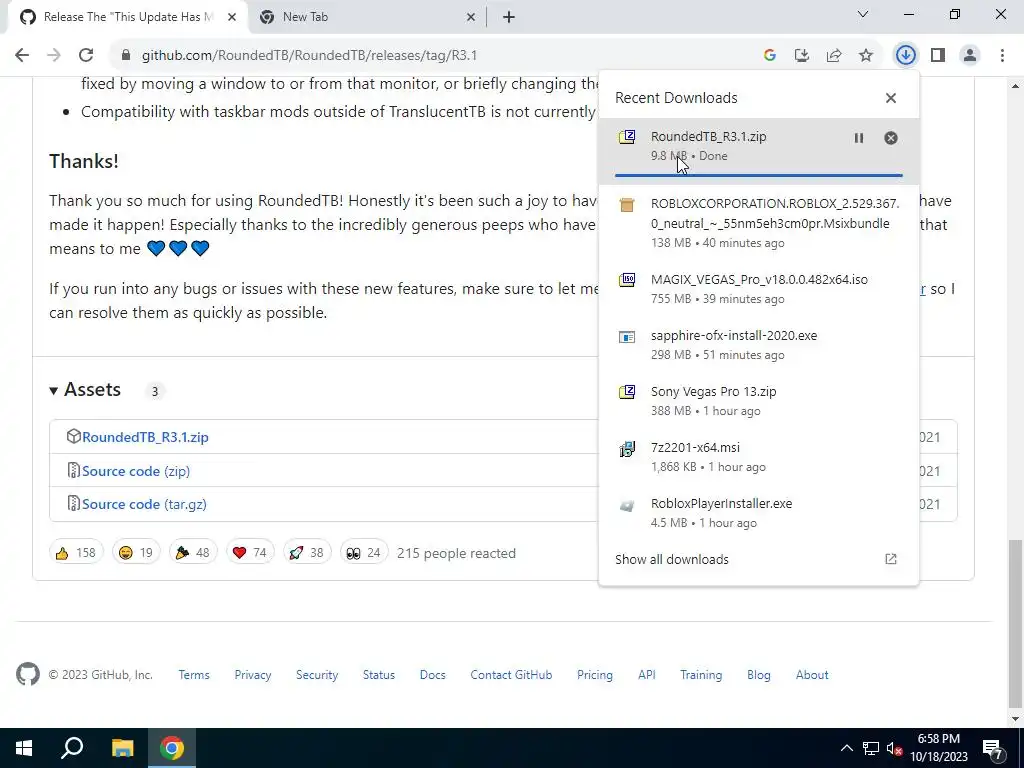This screenshot has width=1024, height=768.
Task: Toggle the Chrome side panel
Action: [938, 56]
